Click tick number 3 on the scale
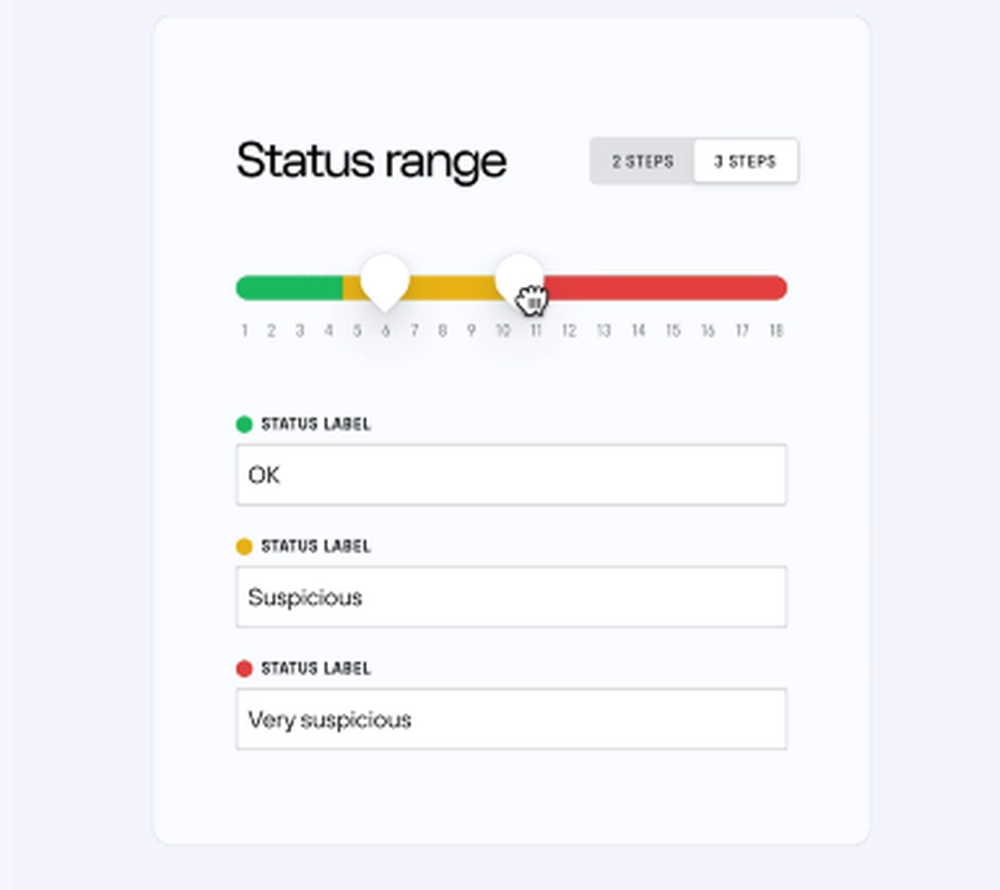Image resolution: width=1000 pixels, height=890 pixels. pos(299,331)
